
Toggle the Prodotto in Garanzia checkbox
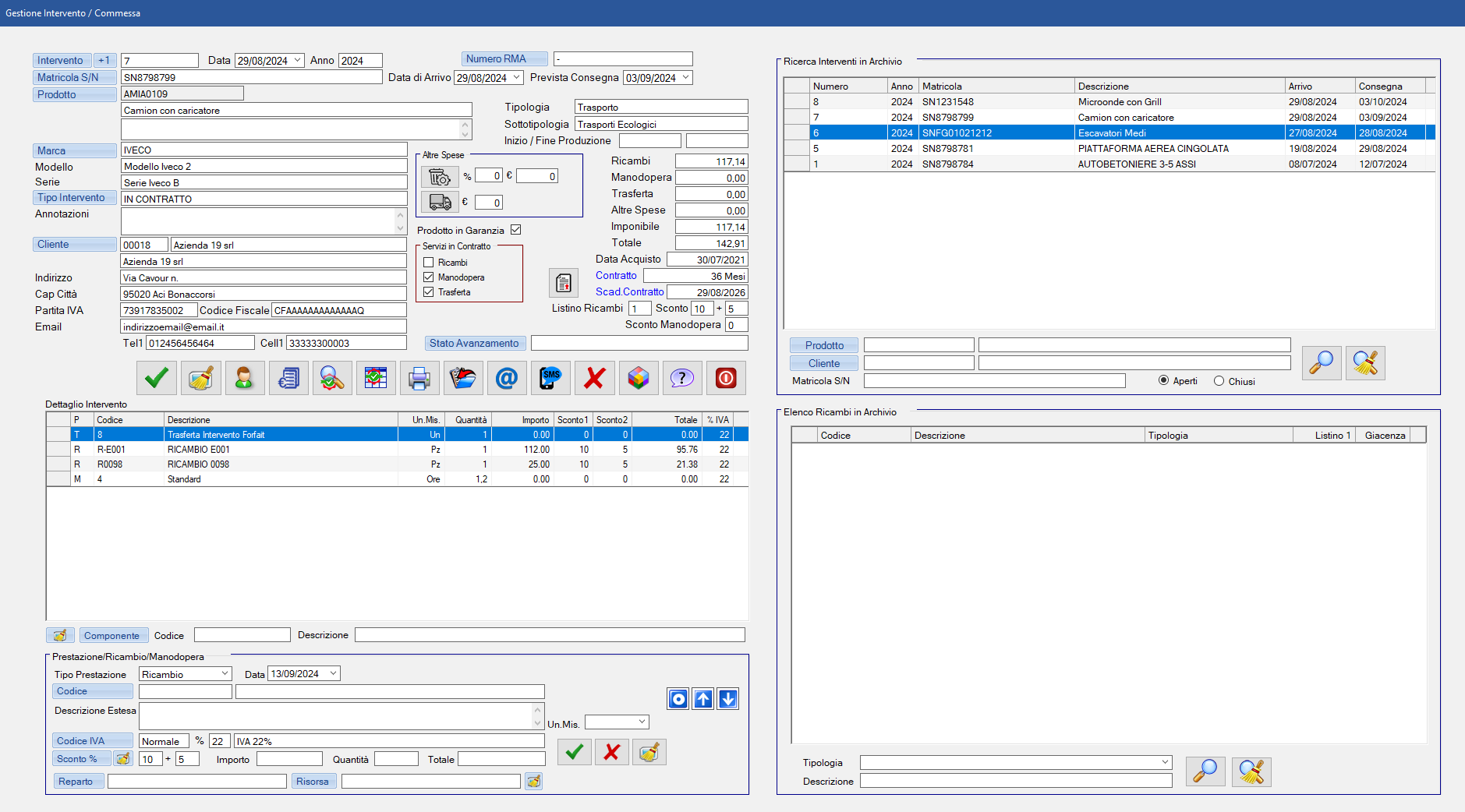515,230
